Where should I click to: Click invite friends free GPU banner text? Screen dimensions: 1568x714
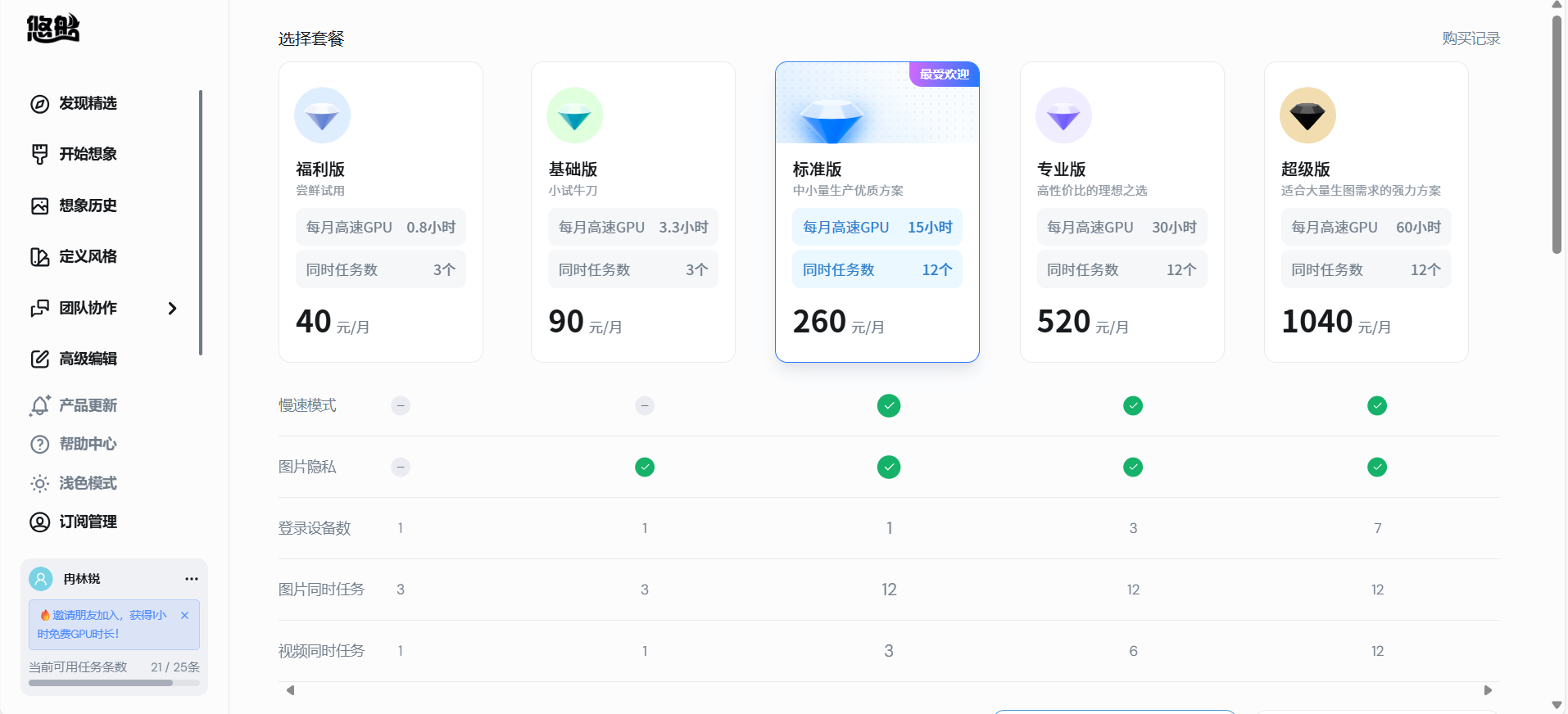point(102,624)
